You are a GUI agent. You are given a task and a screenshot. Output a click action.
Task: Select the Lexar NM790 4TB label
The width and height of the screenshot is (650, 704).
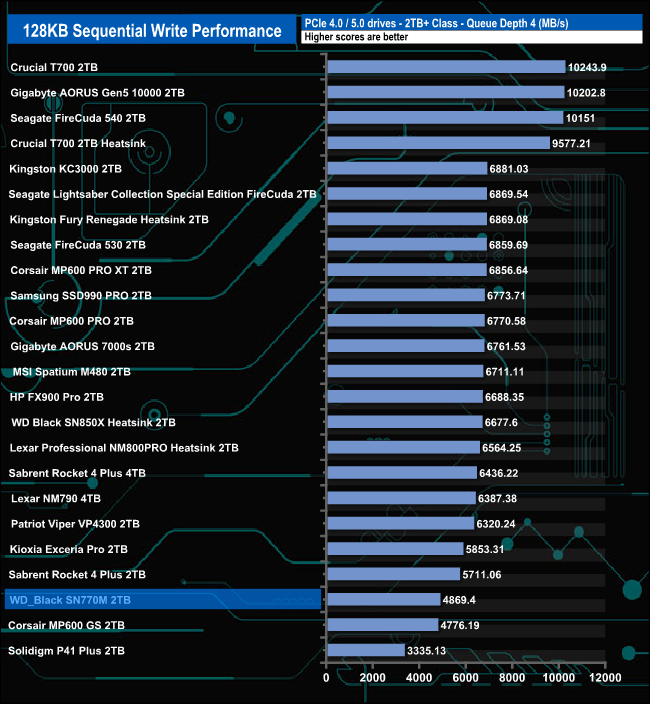click(56, 499)
